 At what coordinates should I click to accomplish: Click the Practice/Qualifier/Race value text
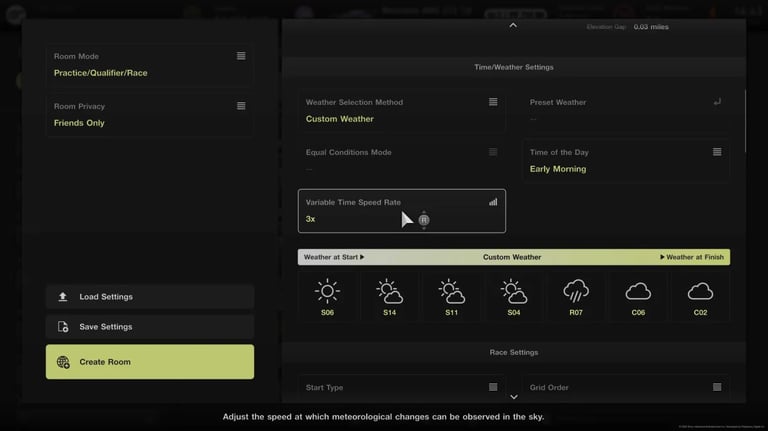coord(100,73)
